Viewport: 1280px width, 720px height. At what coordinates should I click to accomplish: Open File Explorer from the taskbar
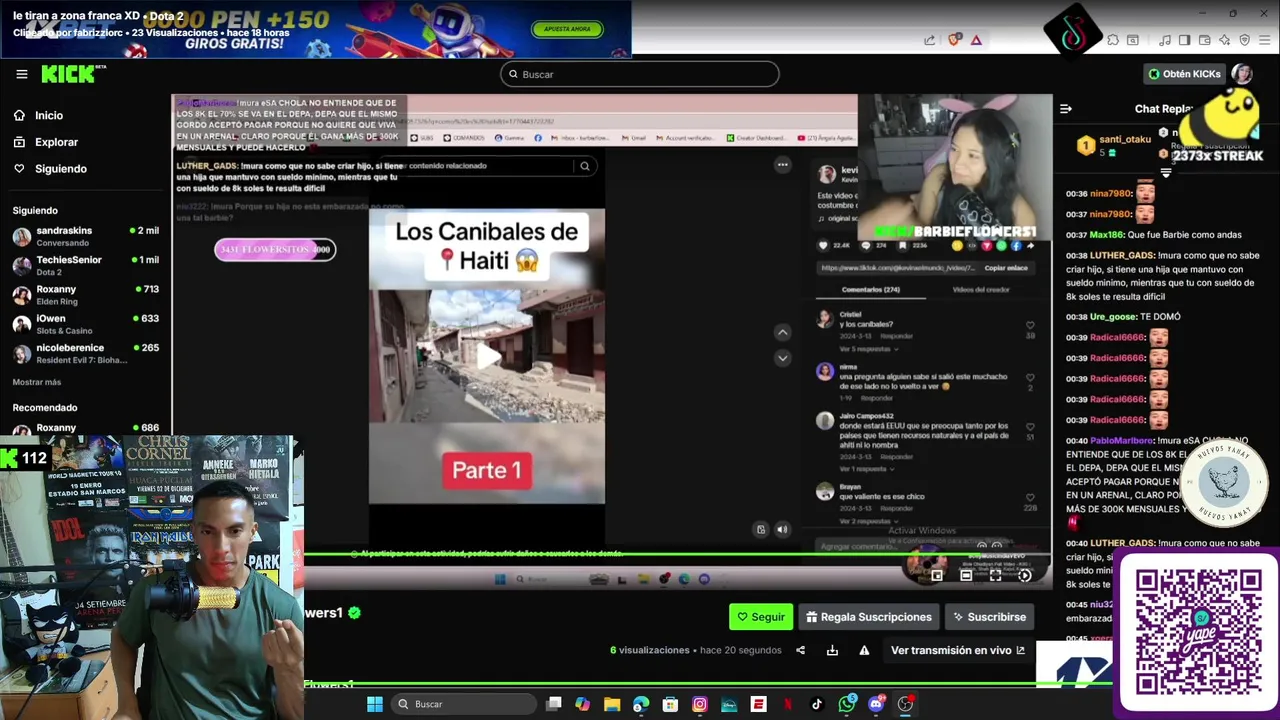click(612, 704)
